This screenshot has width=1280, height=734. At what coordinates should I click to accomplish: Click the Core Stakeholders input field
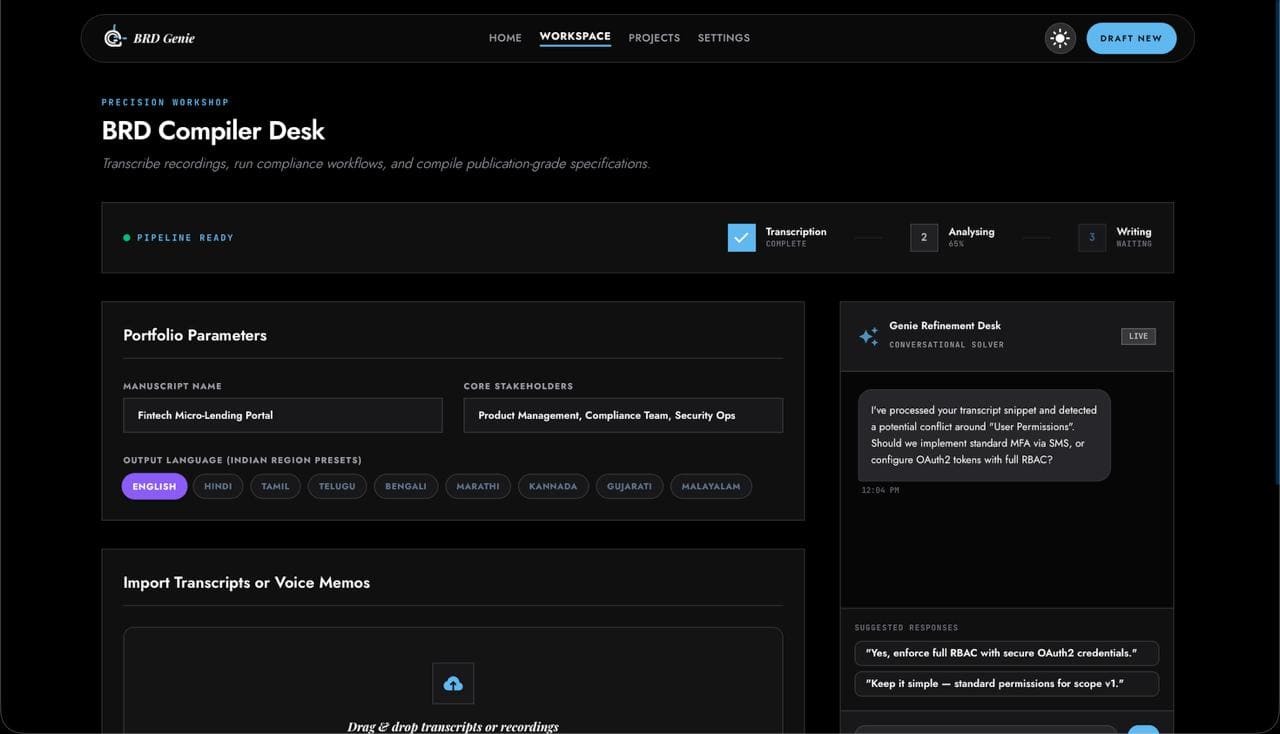(x=623, y=415)
